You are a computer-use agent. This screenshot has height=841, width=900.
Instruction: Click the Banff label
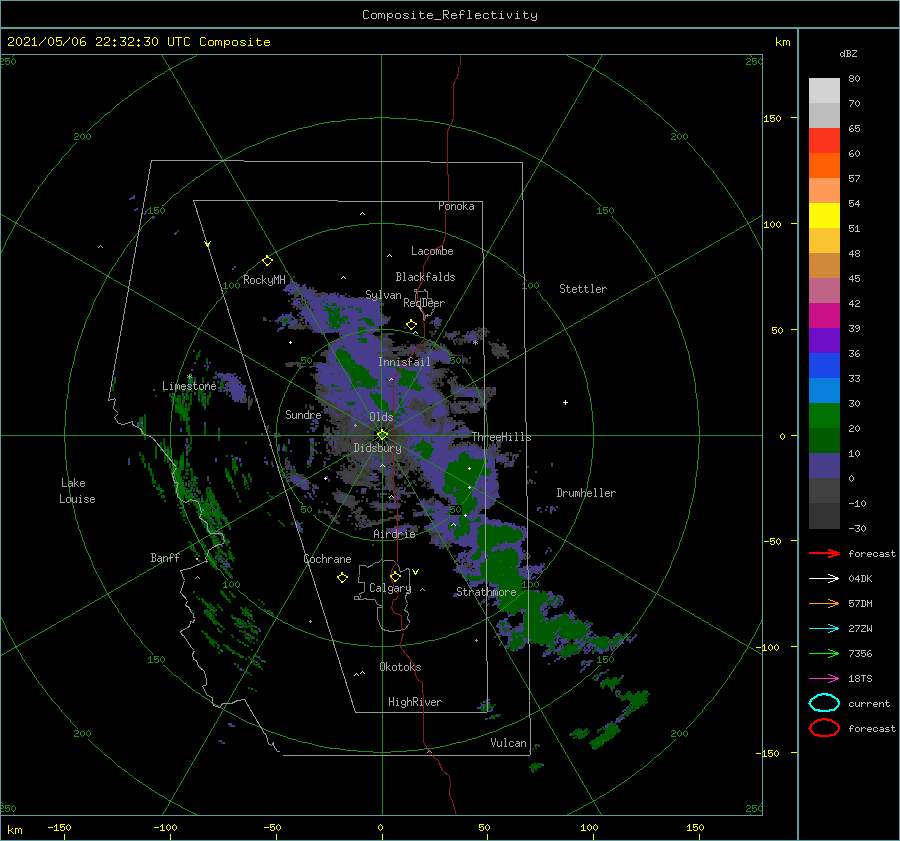coord(165,558)
